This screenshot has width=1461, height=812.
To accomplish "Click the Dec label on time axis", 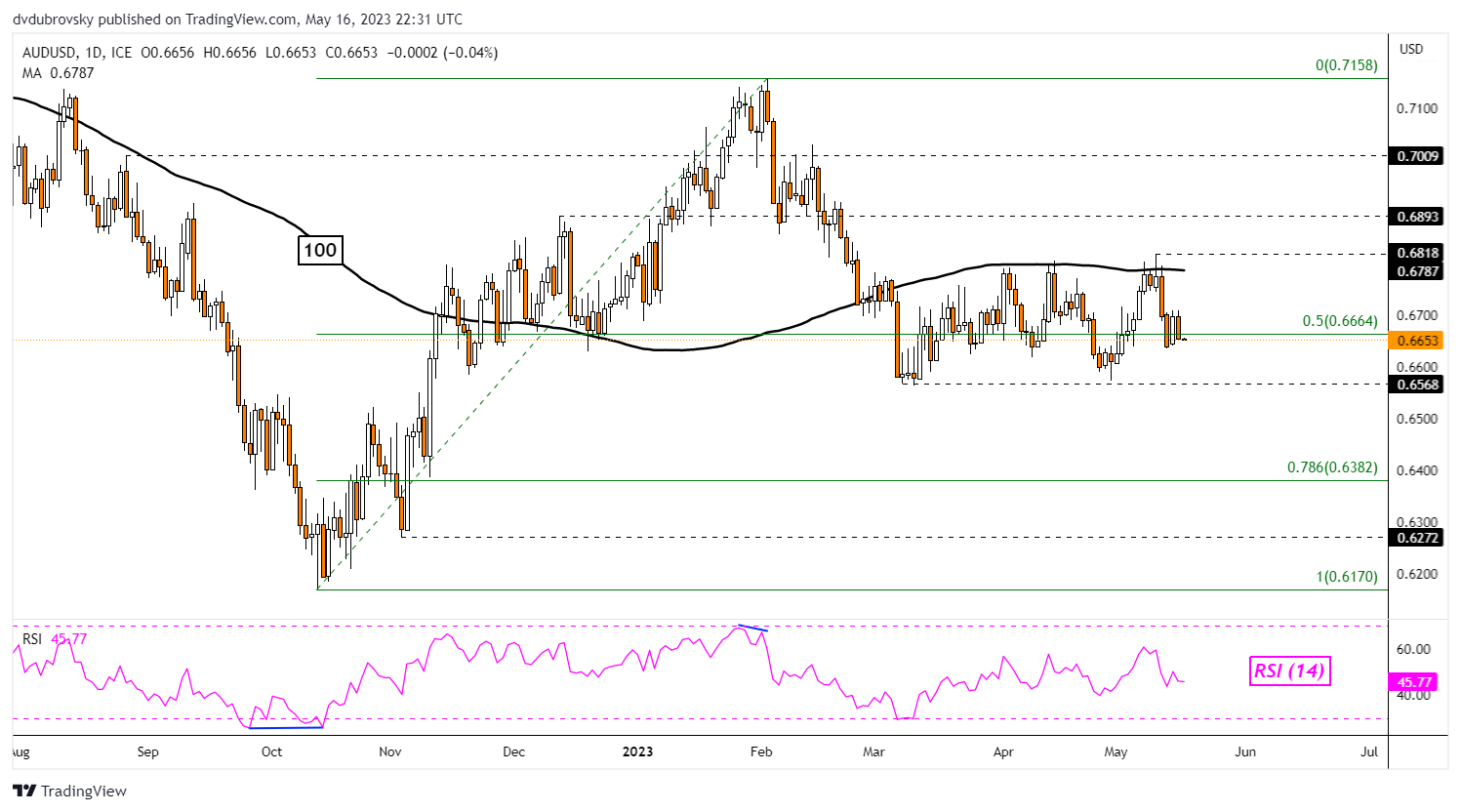I will [x=513, y=751].
